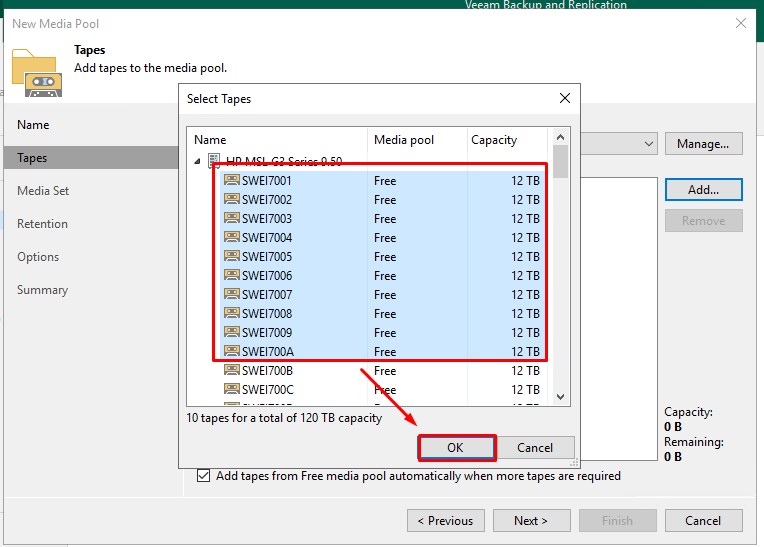764x547 pixels.
Task: Open the Retention step in the wizard
Action: click(x=42, y=224)
